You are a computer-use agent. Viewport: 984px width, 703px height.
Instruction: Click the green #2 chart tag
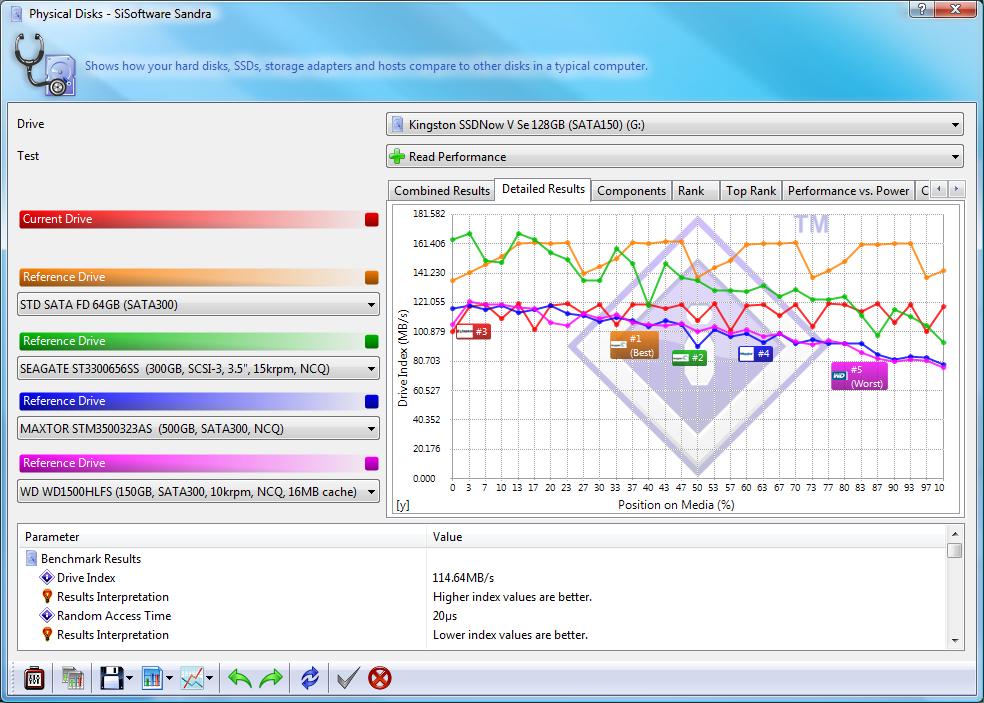[x=689, y=358]
